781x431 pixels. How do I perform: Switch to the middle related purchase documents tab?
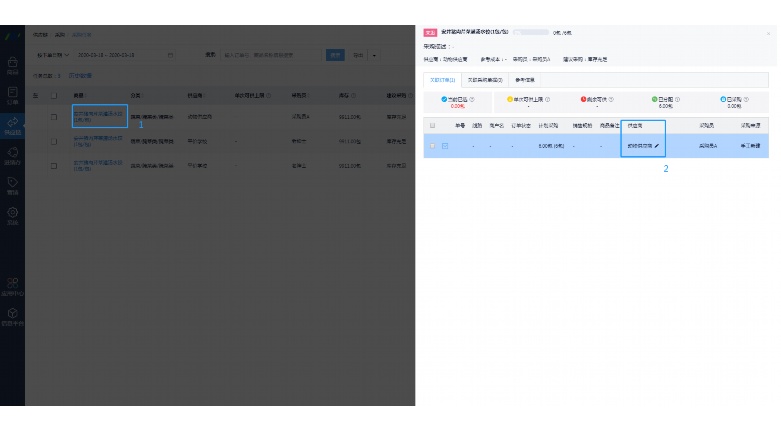tap(485, 80)
